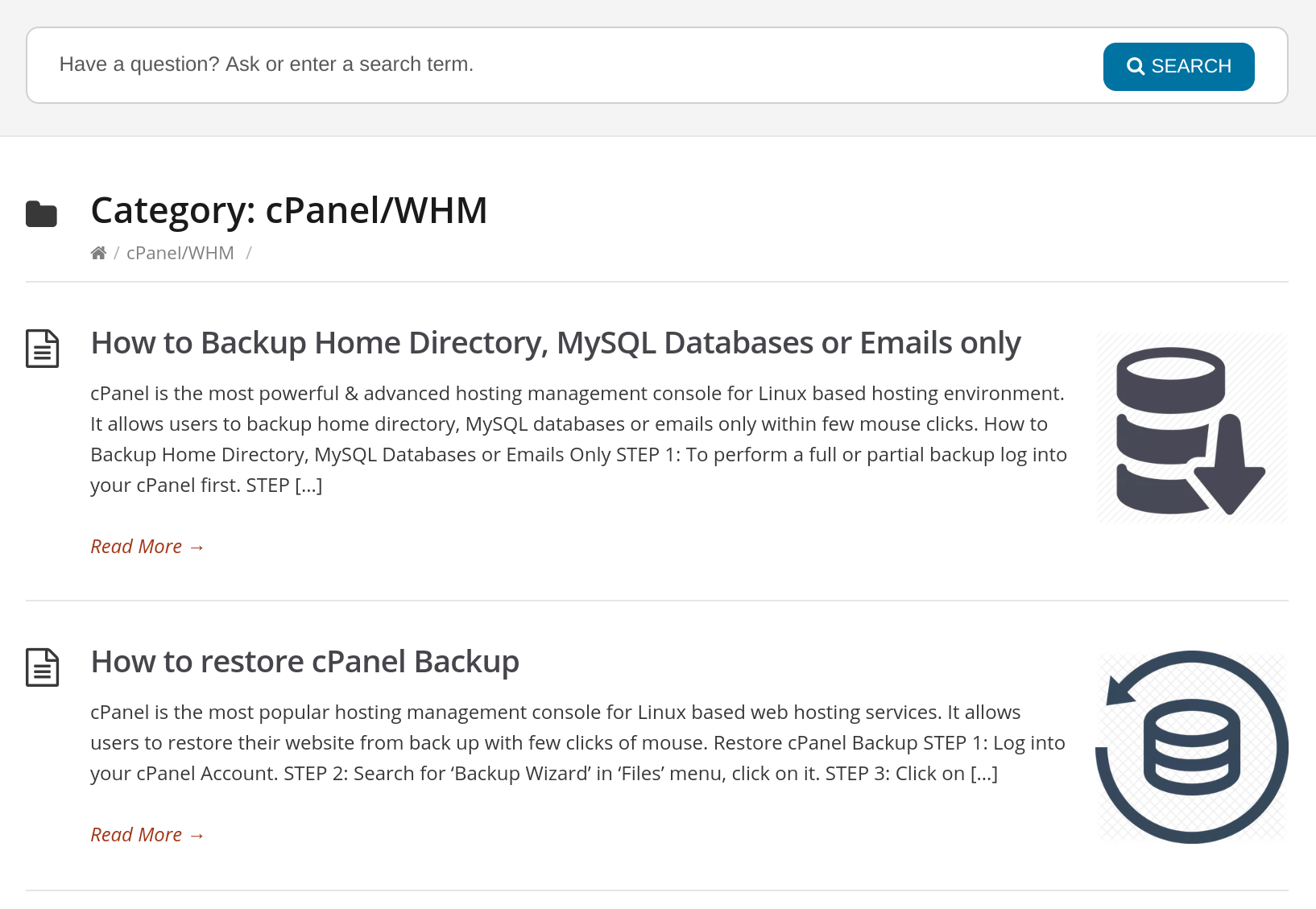Viewport: 1316px width, 909px height.
Task: Click the magnifier icon in Search button
Action: point(1136,66)
